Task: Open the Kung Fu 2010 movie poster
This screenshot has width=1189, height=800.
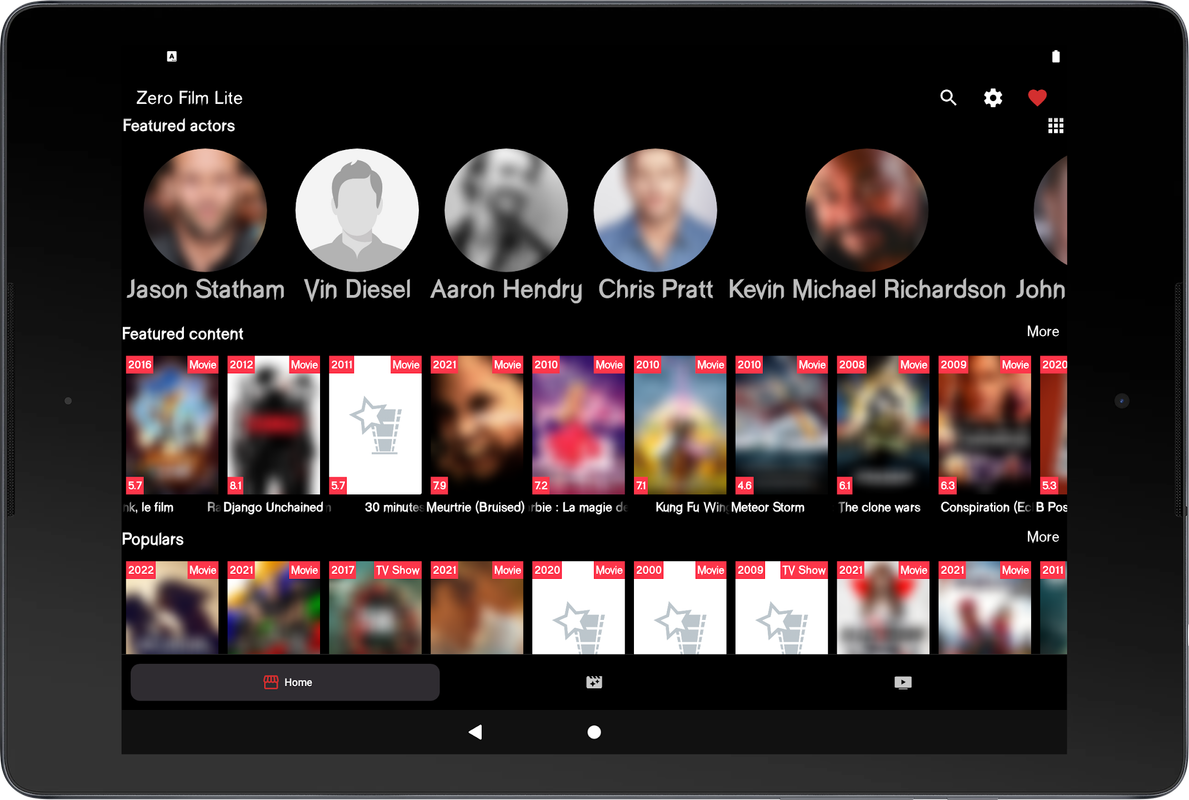Action: [680, 425]
